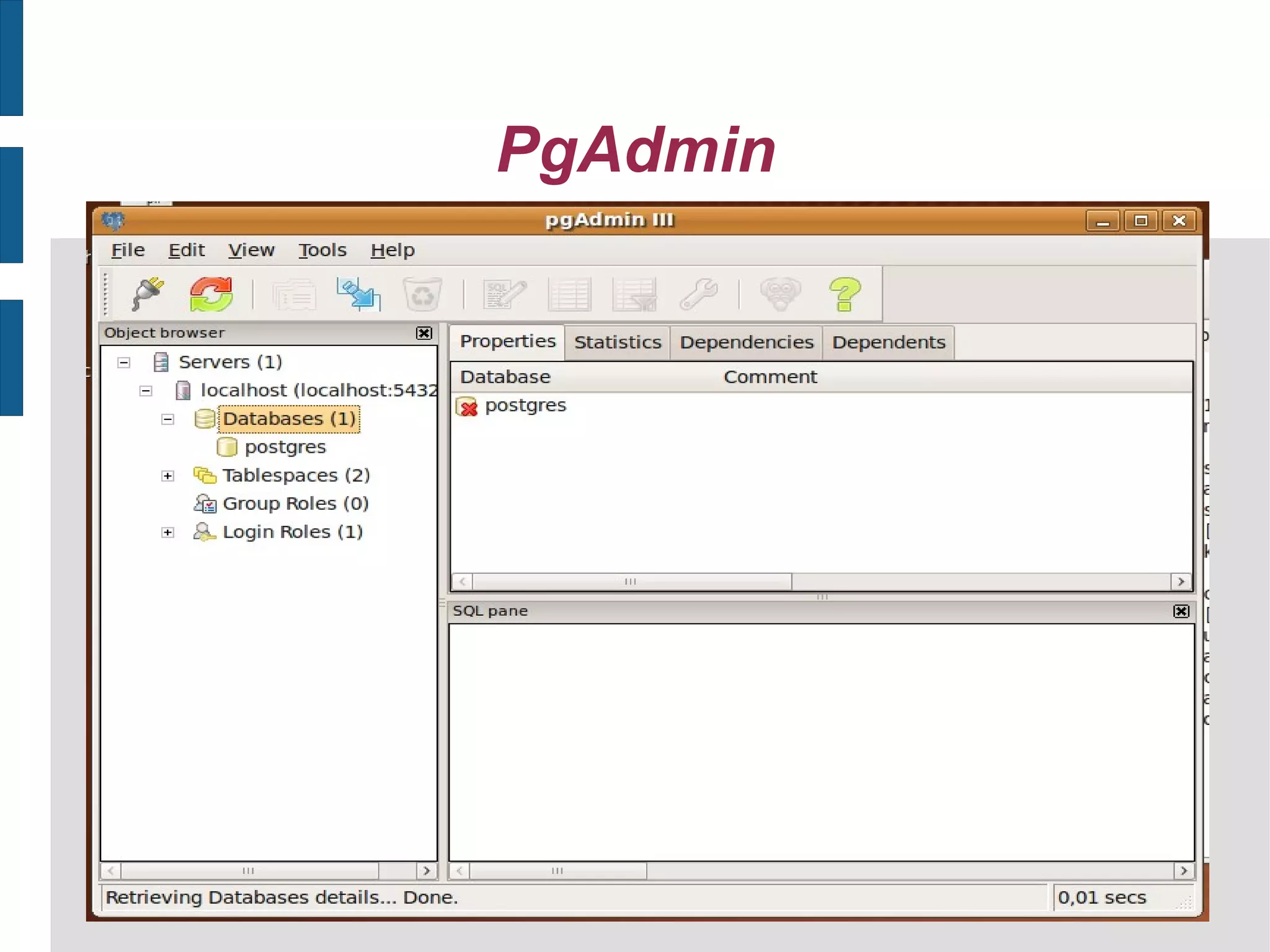Switch to the Dependencies tab
This screenshot has width=1270, height=952.
tap(747, 342)
